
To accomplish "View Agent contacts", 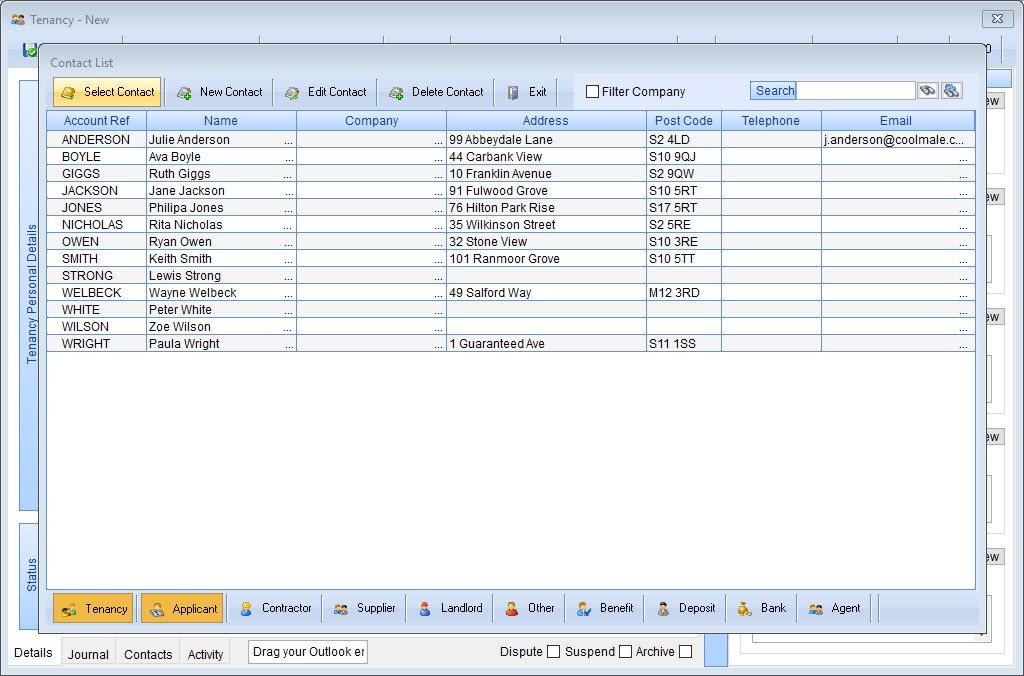I will click(x=834, y=608).
